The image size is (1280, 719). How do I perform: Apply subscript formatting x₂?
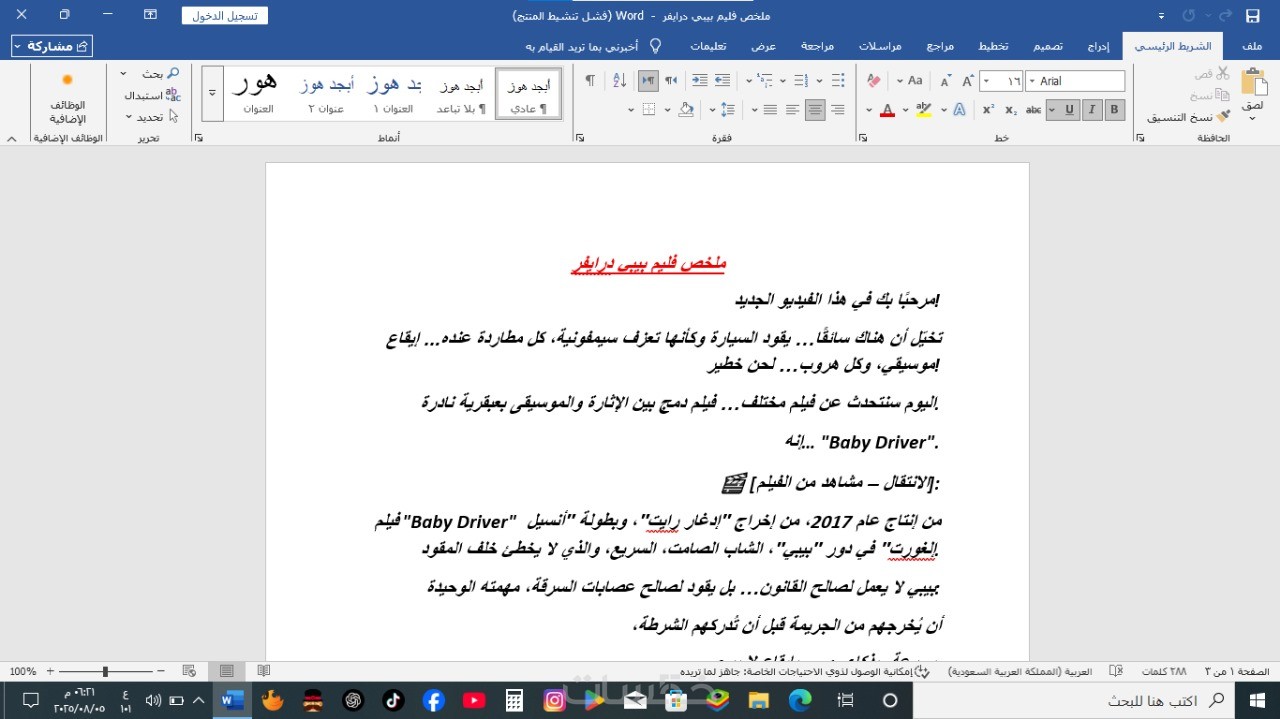point(1011,110)
